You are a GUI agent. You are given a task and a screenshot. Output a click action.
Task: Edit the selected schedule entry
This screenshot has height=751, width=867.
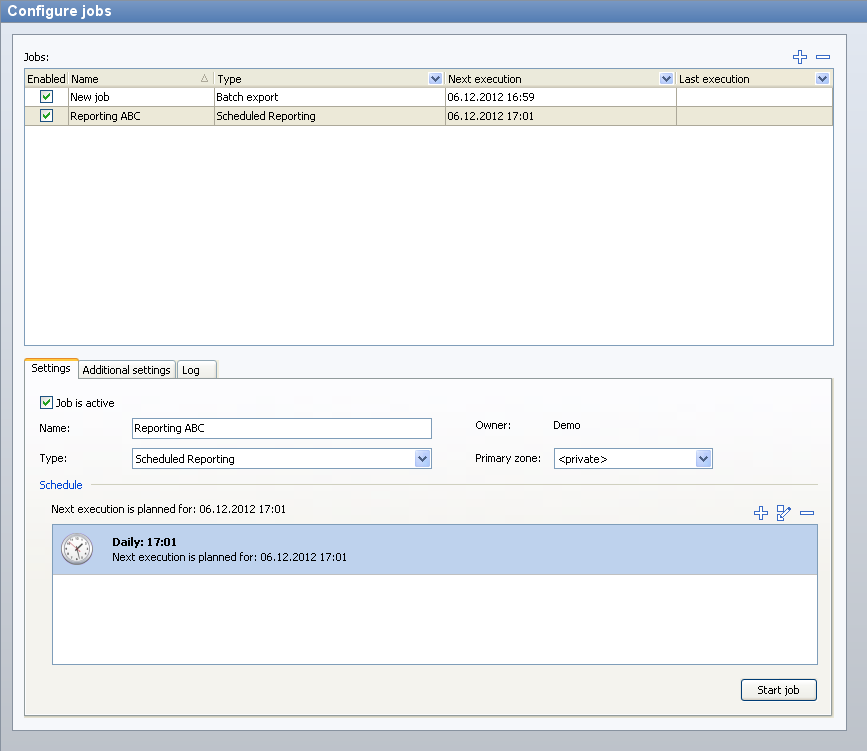click(x=784, y=513)
